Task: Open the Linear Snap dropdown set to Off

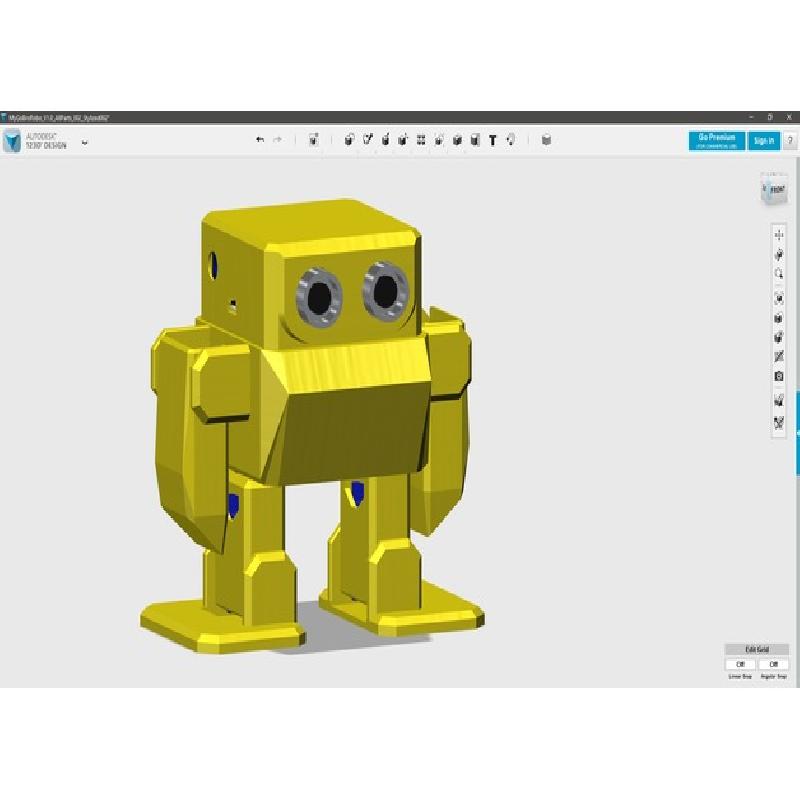Action: point(740,664)
